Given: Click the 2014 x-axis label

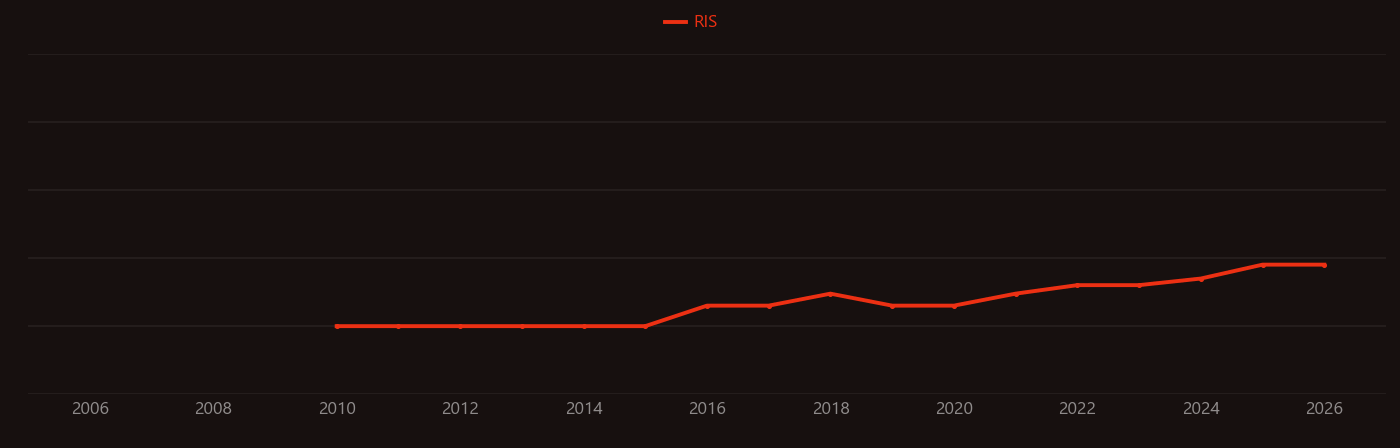Looking at the screenshot, I should 584,409.
